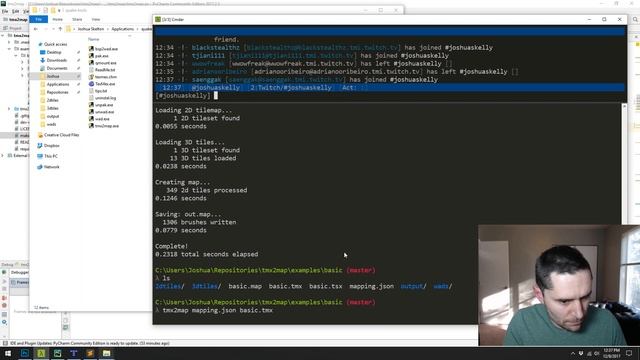
Task: Collapse tmx2map root node in PyCharm project tree
Action: coord(3,36)
